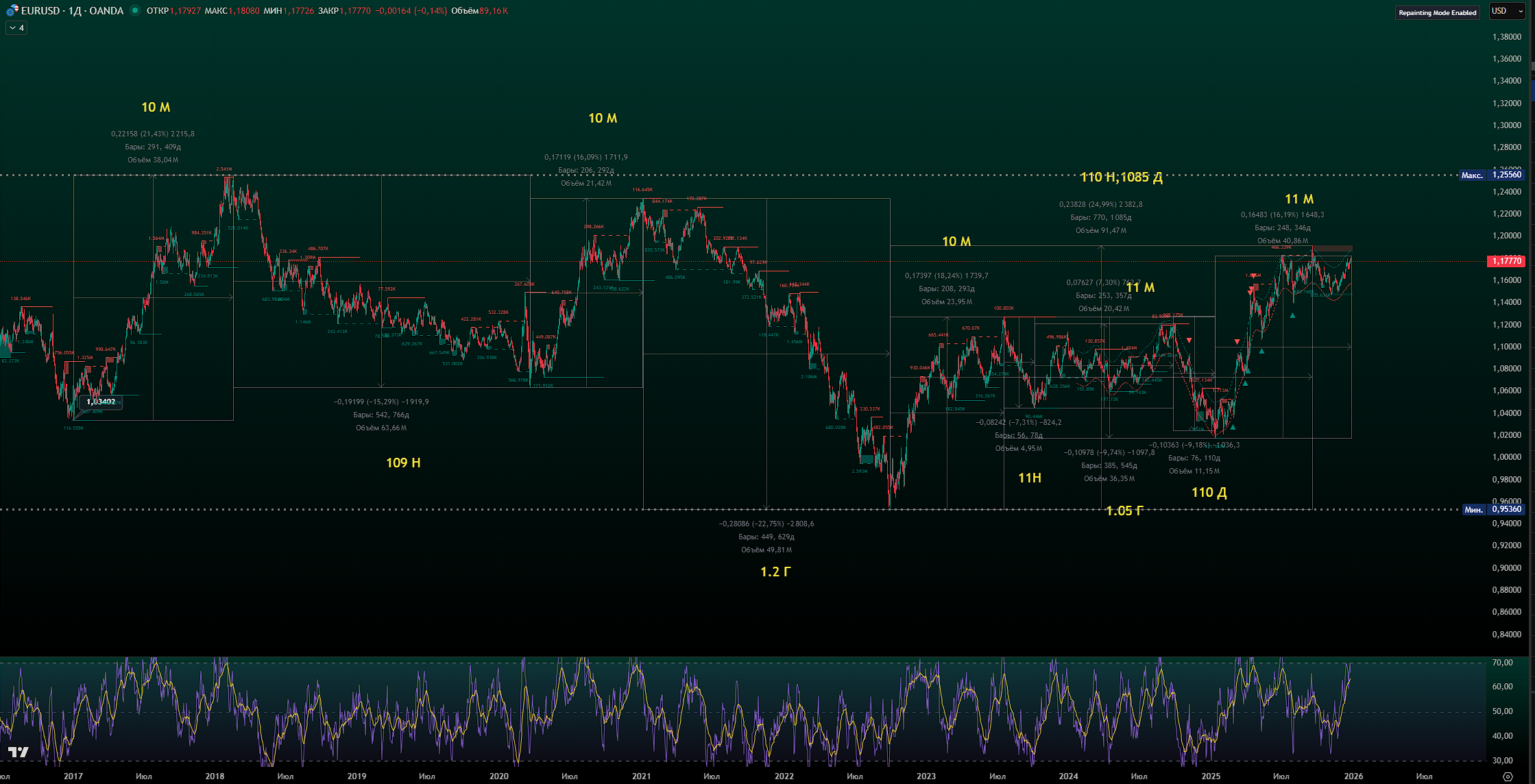Select the 109 Н text annotation
Image resolution: width=1535 pixels, height=784 pixels.
(x=403, y=463)
